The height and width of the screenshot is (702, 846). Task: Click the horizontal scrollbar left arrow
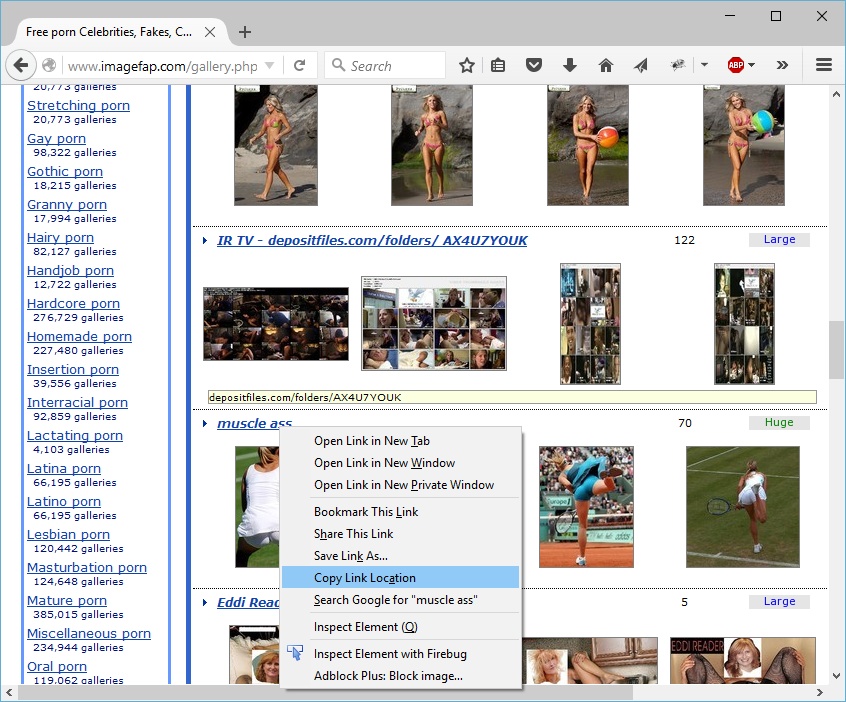[9, 692]
